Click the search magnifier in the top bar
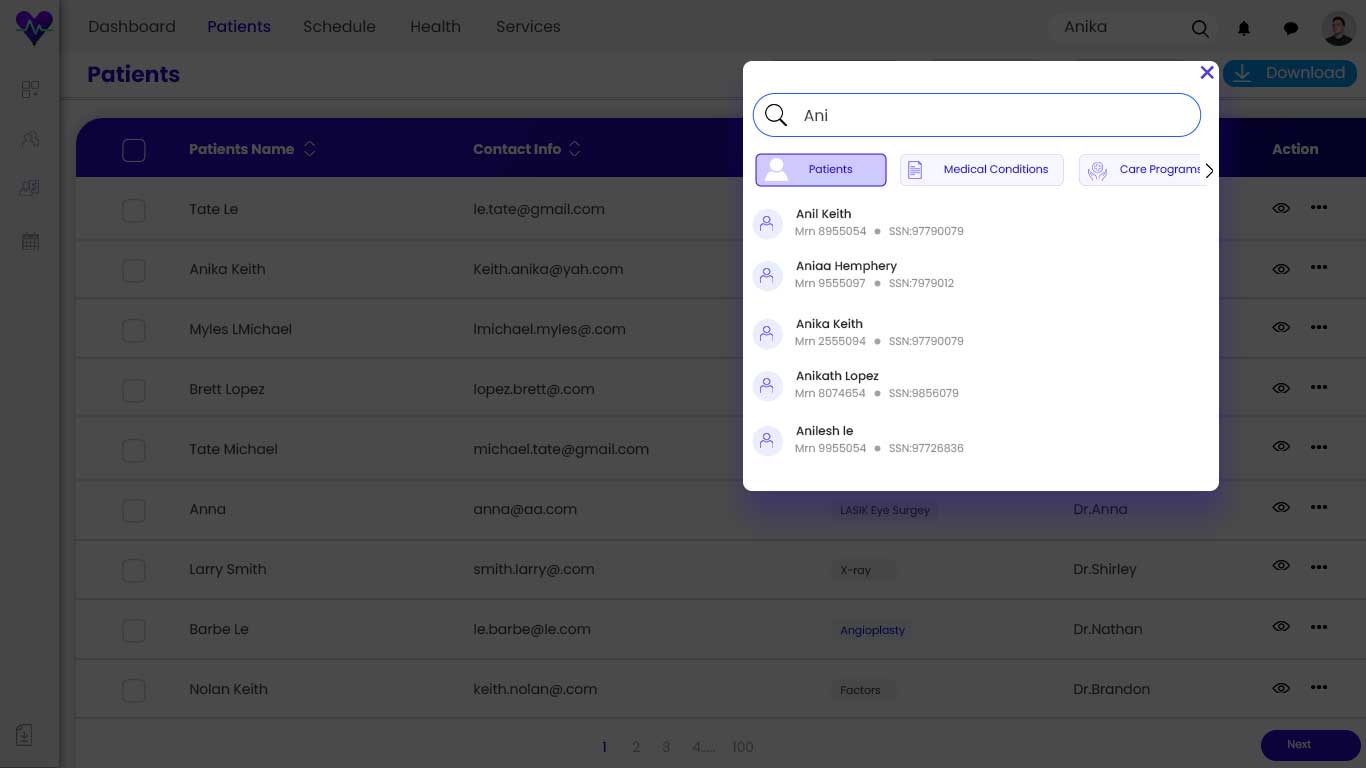This screenshot has width=1366, height=768. click(x=1200, y=29)
